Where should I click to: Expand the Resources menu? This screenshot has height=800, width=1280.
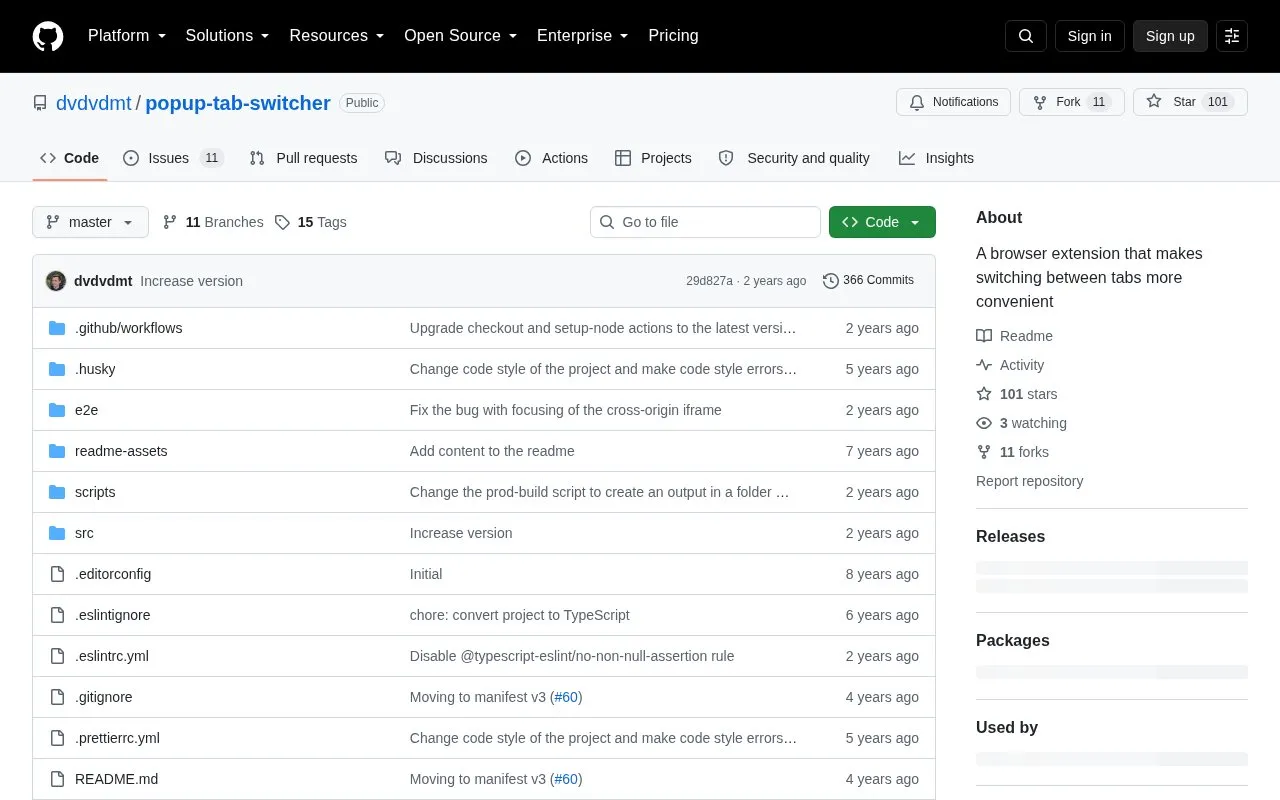pos(337,36)
